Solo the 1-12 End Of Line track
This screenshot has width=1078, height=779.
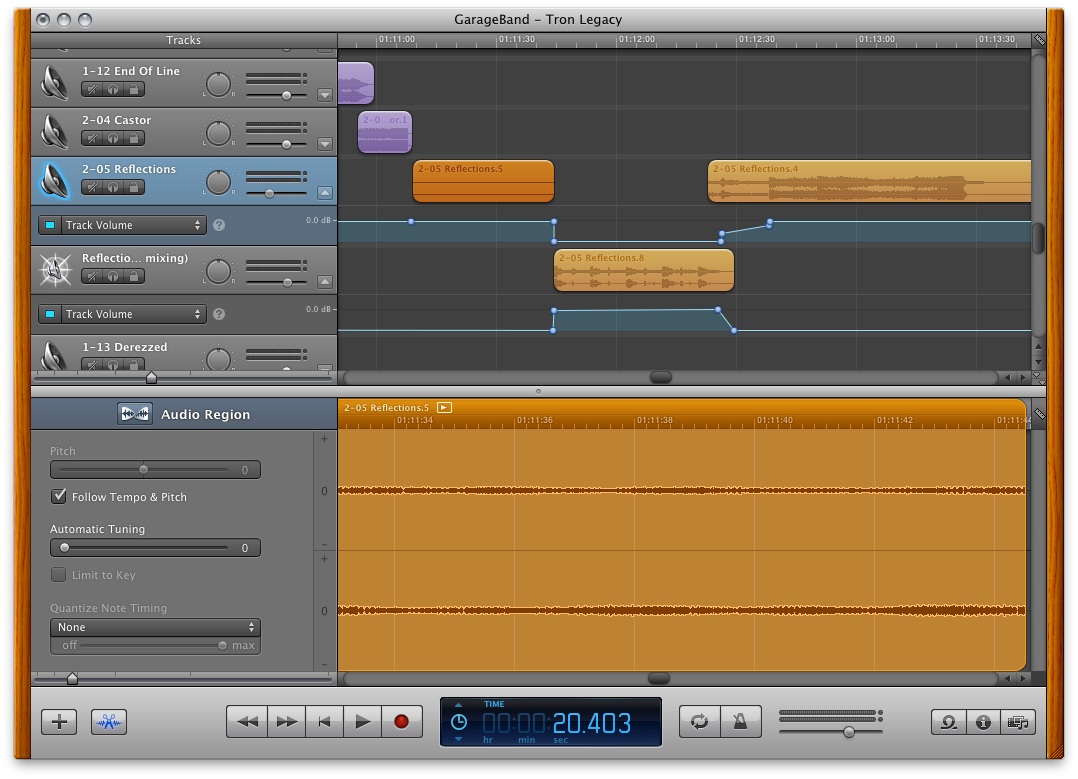point(113,89)
